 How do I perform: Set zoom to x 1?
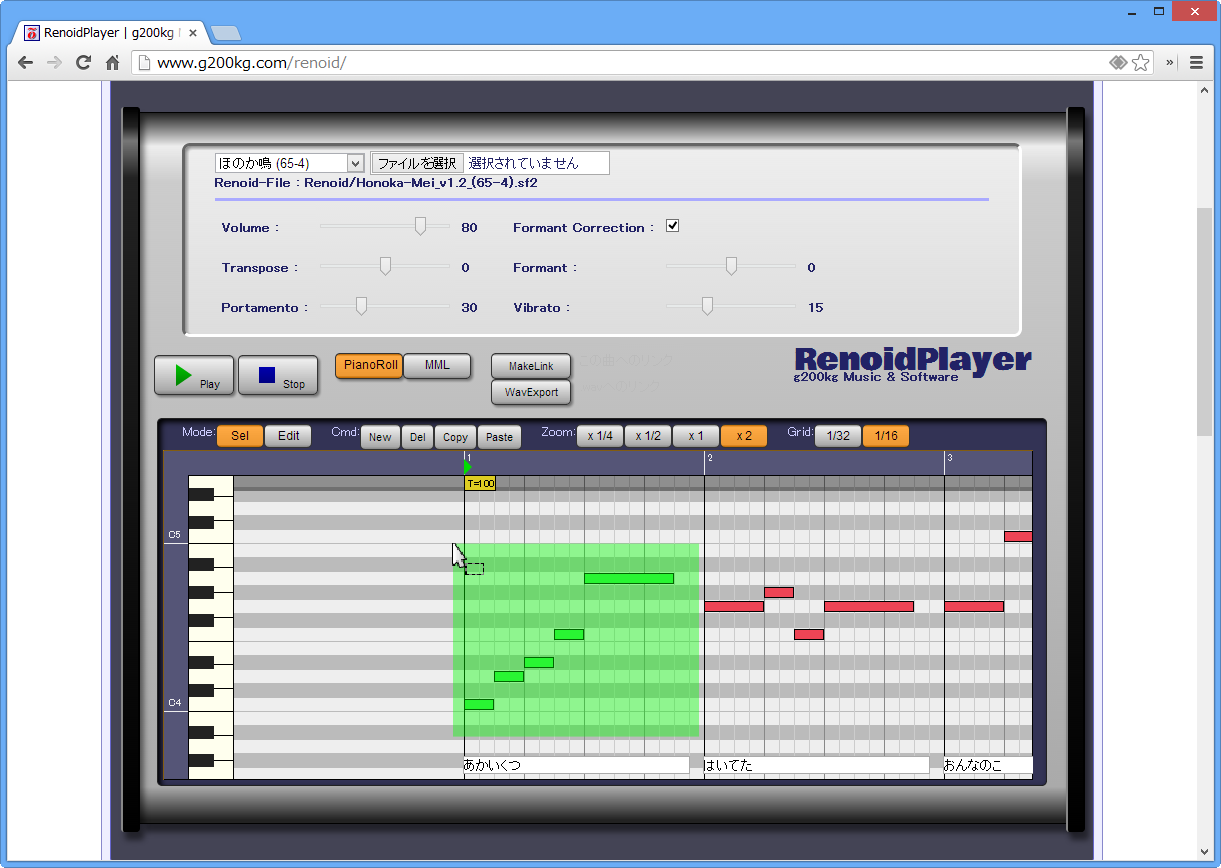pos(696,436)
